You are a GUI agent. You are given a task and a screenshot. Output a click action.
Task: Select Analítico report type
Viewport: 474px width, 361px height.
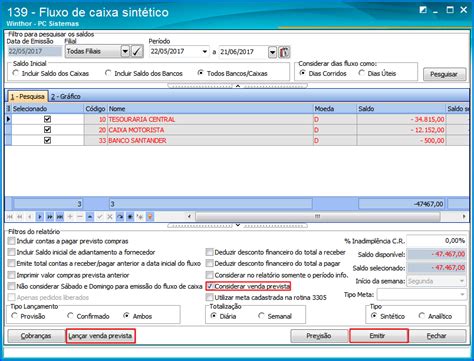pyautogui.click(x=422, y=316)
